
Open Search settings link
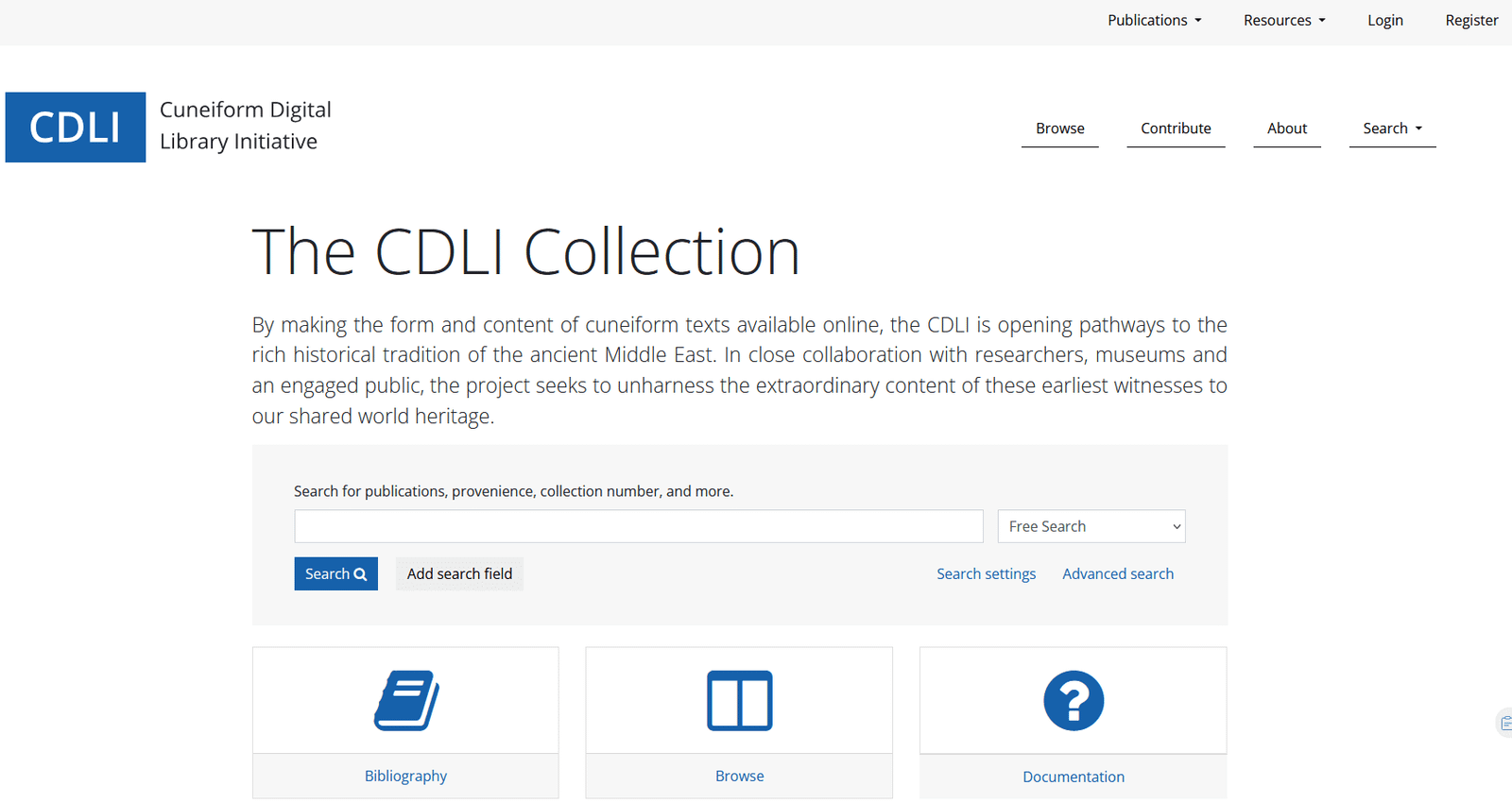point(986,573)
